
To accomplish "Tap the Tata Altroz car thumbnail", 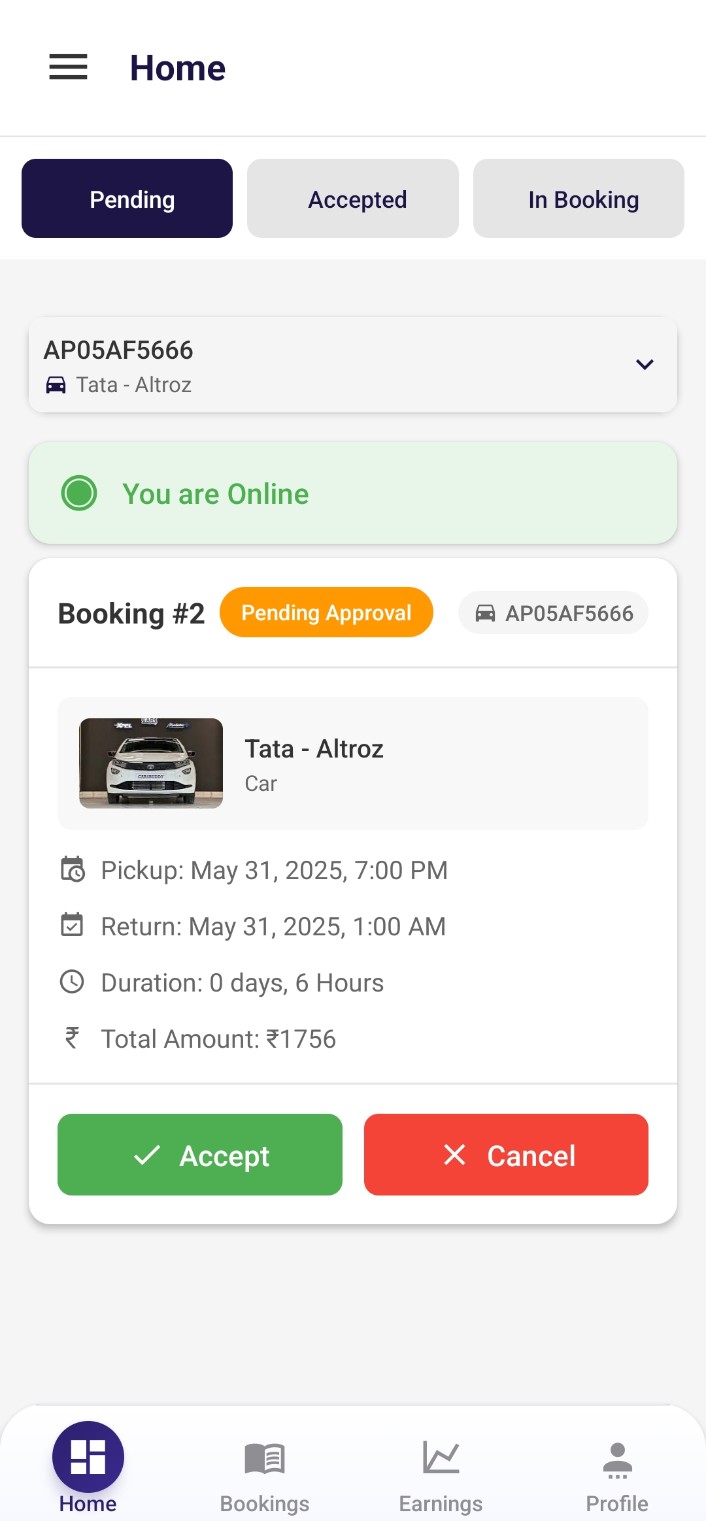I will click(x=151, y=763).
